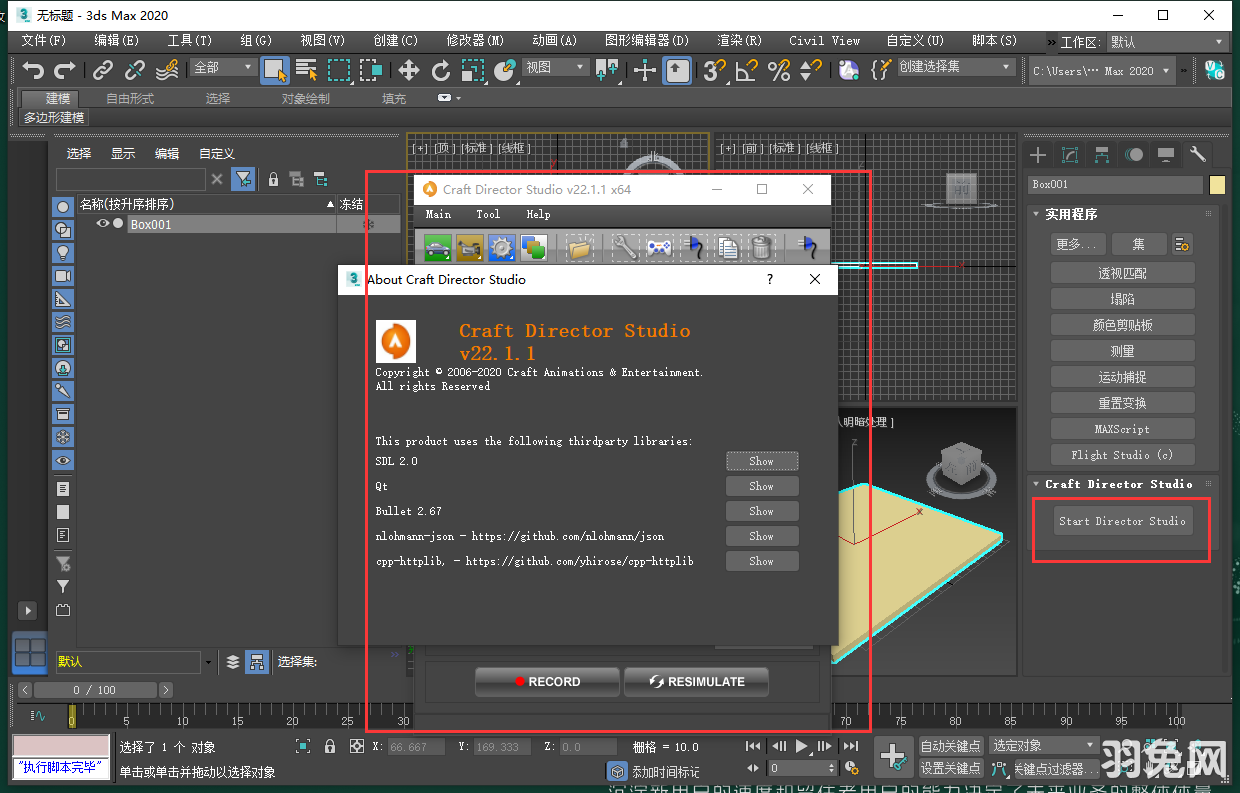Select the car icon in Craft Director toolbar
The image size is (1240, 793).
click(x=437, y=248)
